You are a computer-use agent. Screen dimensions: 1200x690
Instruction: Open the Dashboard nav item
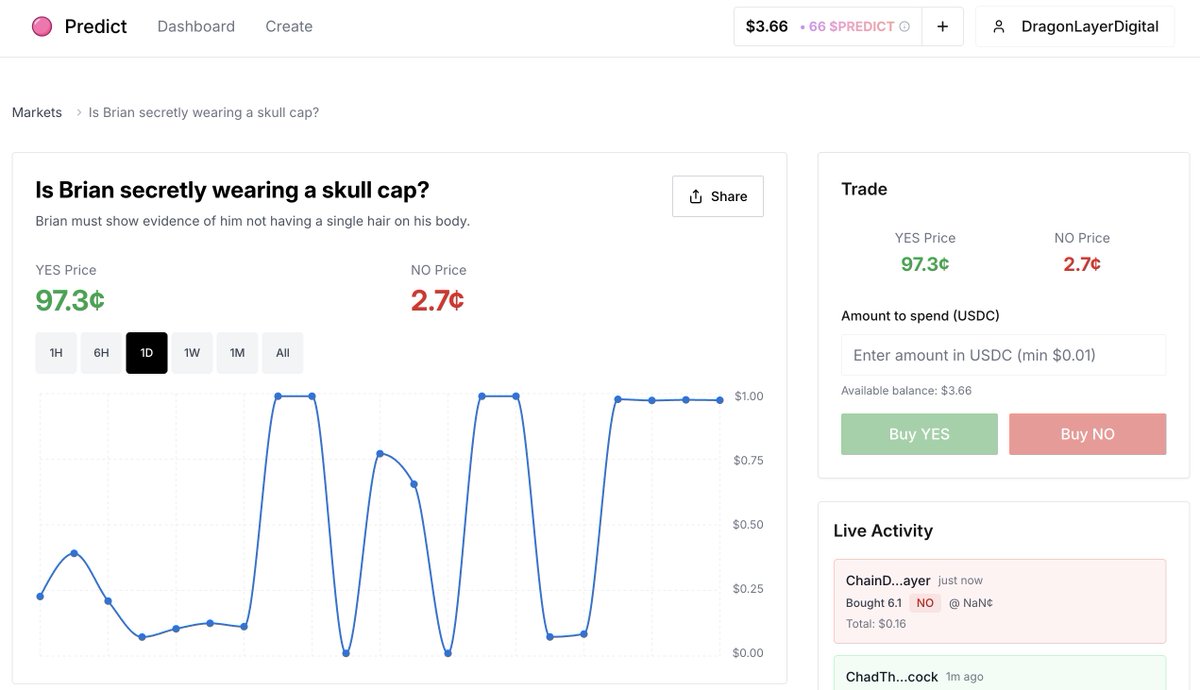196,27
